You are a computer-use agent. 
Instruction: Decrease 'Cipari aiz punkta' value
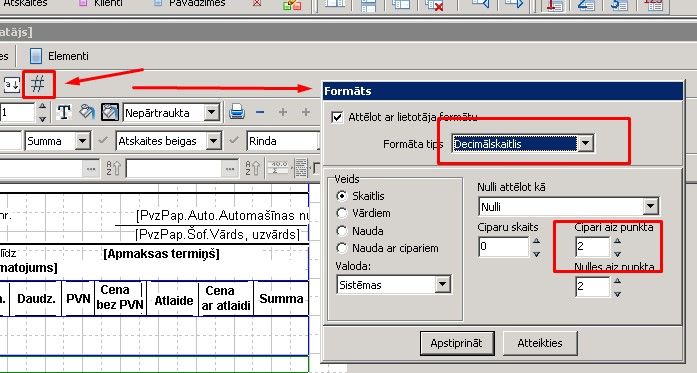617,254
